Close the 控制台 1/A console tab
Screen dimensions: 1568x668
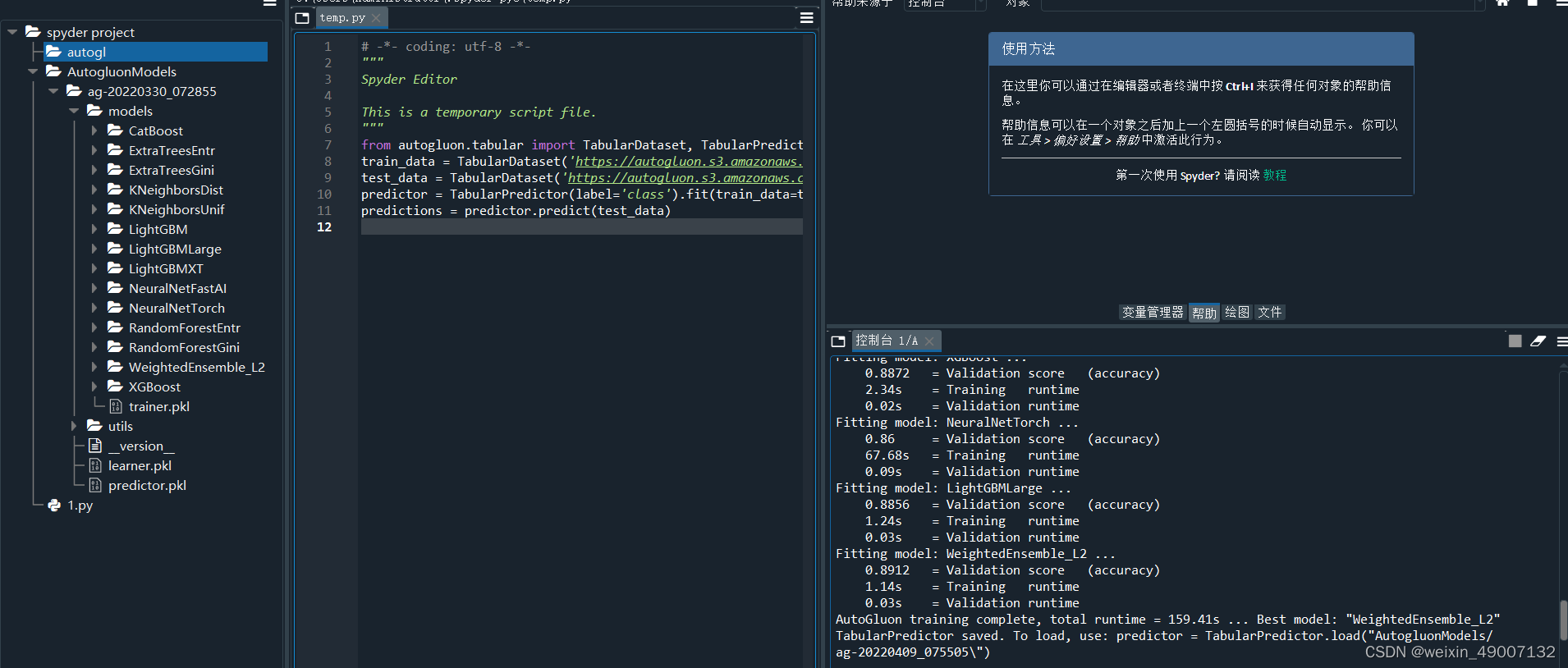(x=929, y=341)
